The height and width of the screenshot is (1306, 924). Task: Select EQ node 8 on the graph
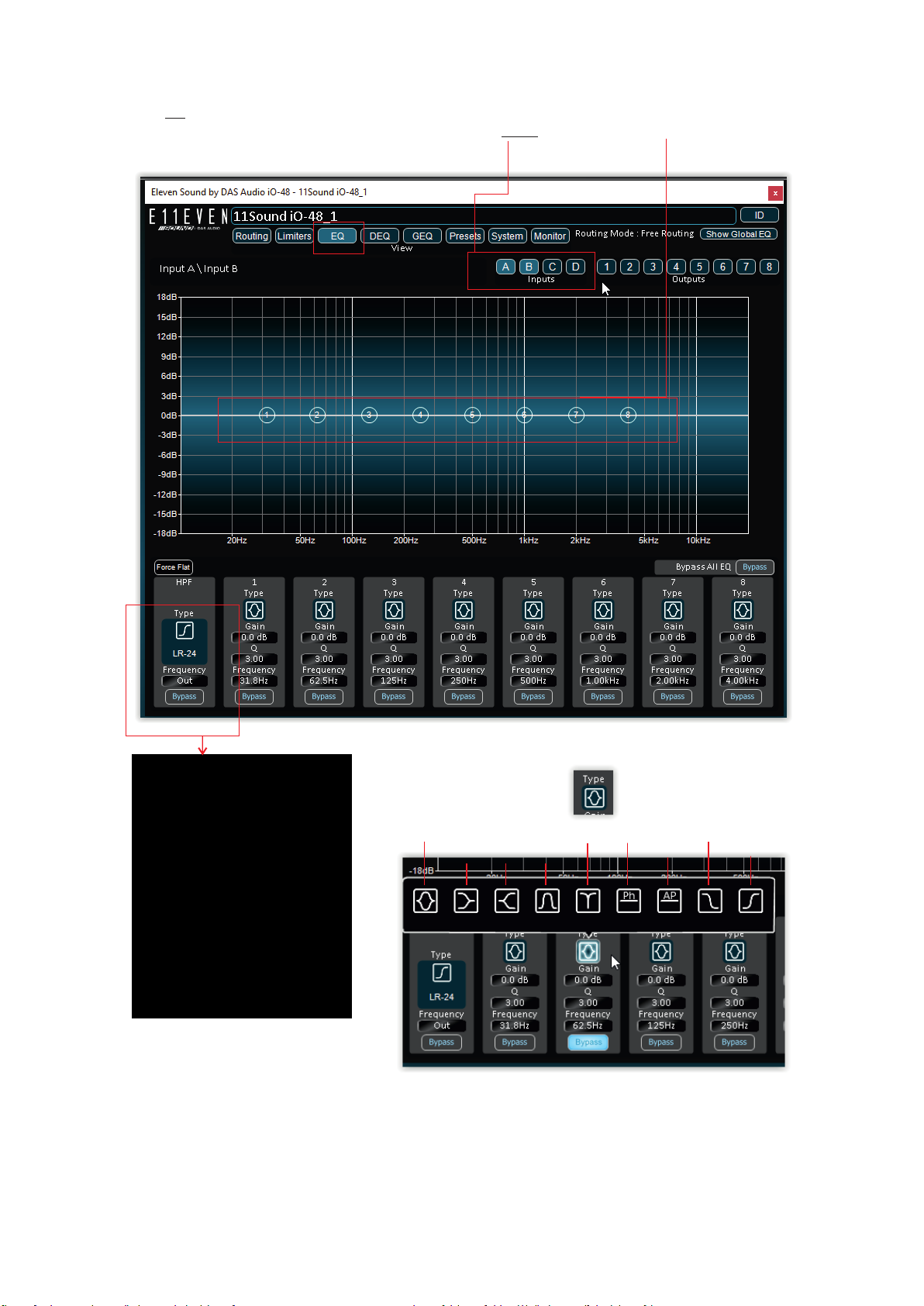(x=629, y=415)
